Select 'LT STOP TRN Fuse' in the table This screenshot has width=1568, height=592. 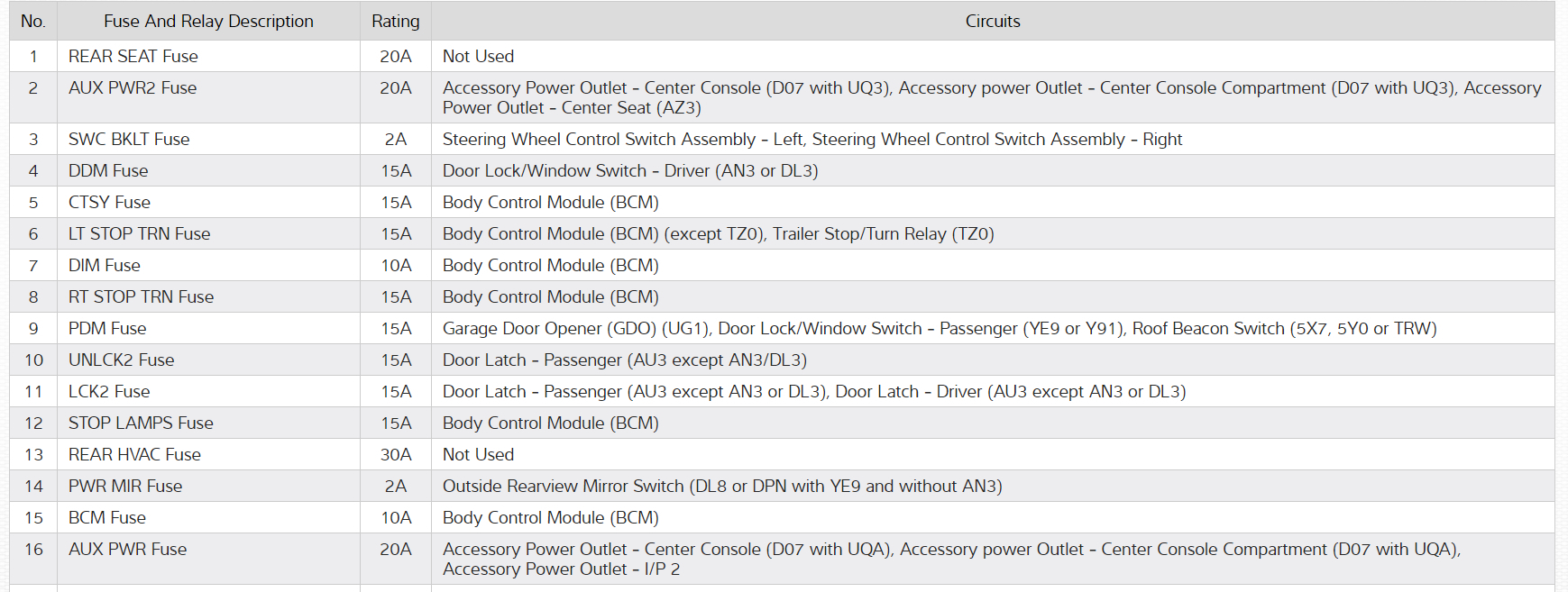click(x=139, y=233)
